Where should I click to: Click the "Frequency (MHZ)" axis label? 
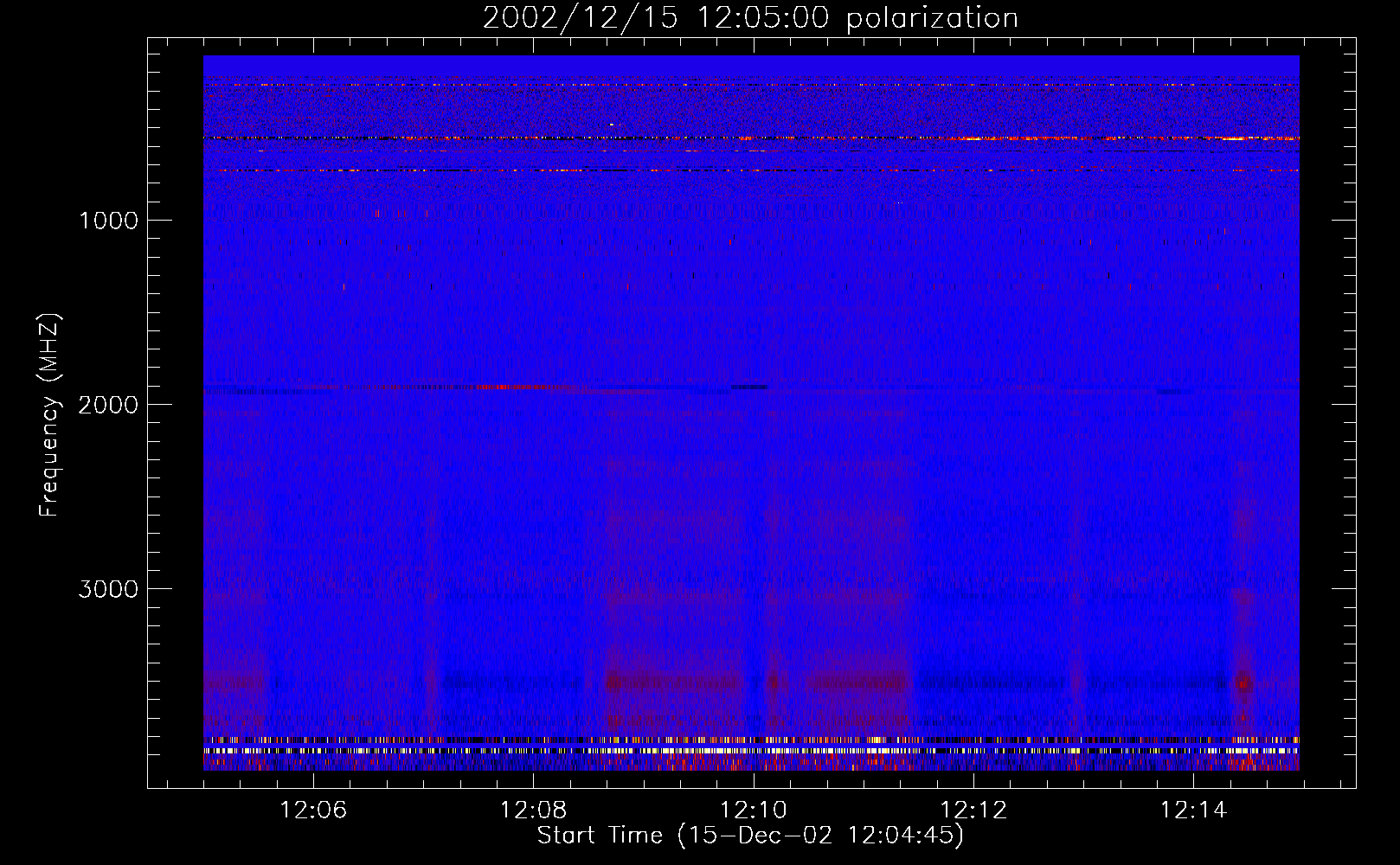[x=49, y=415]
